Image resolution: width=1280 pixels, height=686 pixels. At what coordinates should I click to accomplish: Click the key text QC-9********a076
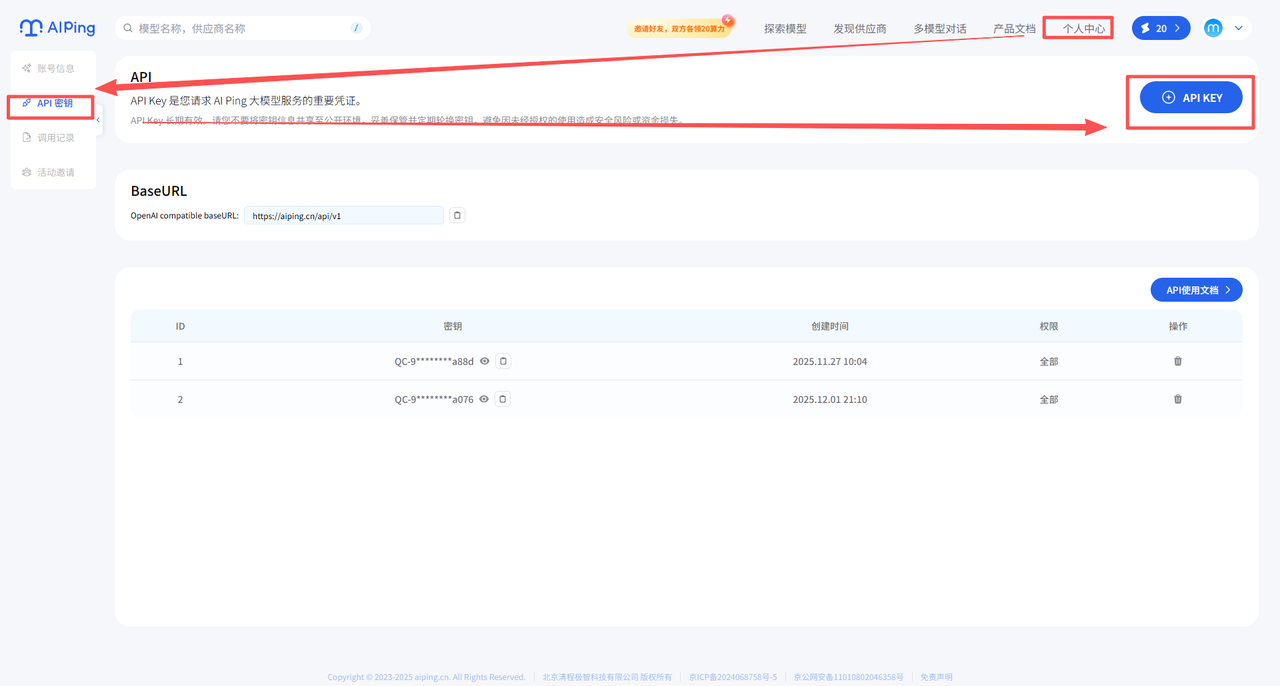(x=434, y=399)
